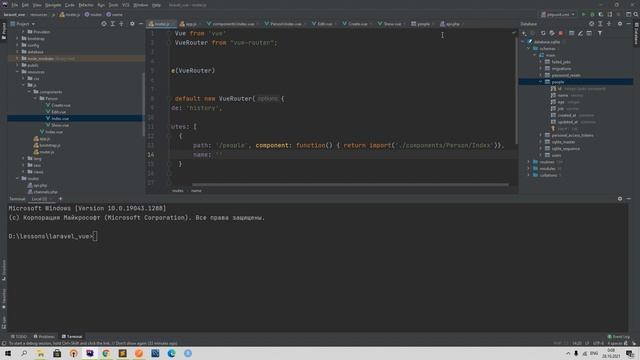The height and width of the screenshot is (360, 640).
Task: Click the Edge icon on taskbar
Action: click(x=171, y=353)
